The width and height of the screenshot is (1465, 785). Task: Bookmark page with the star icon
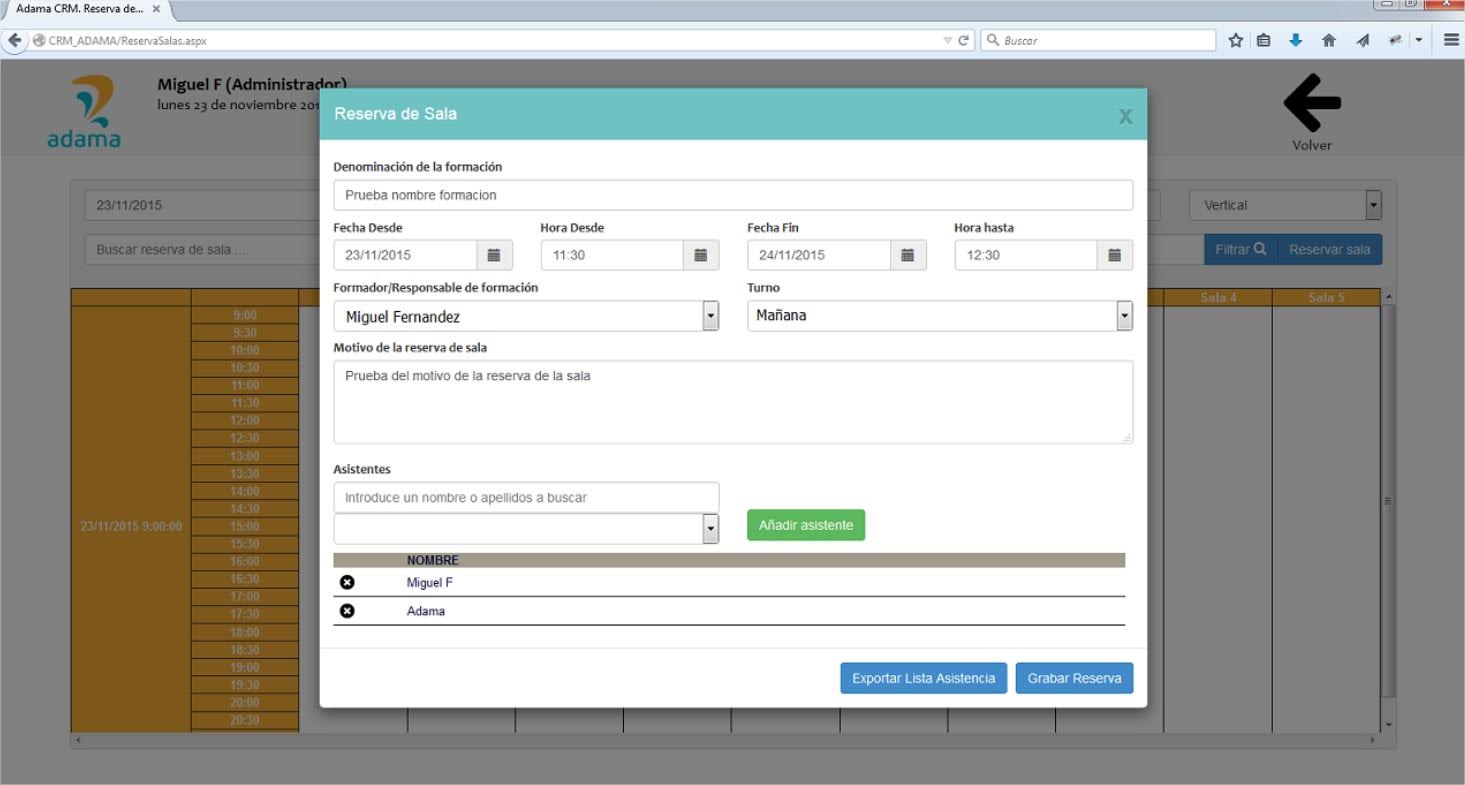coord(1236,41)
